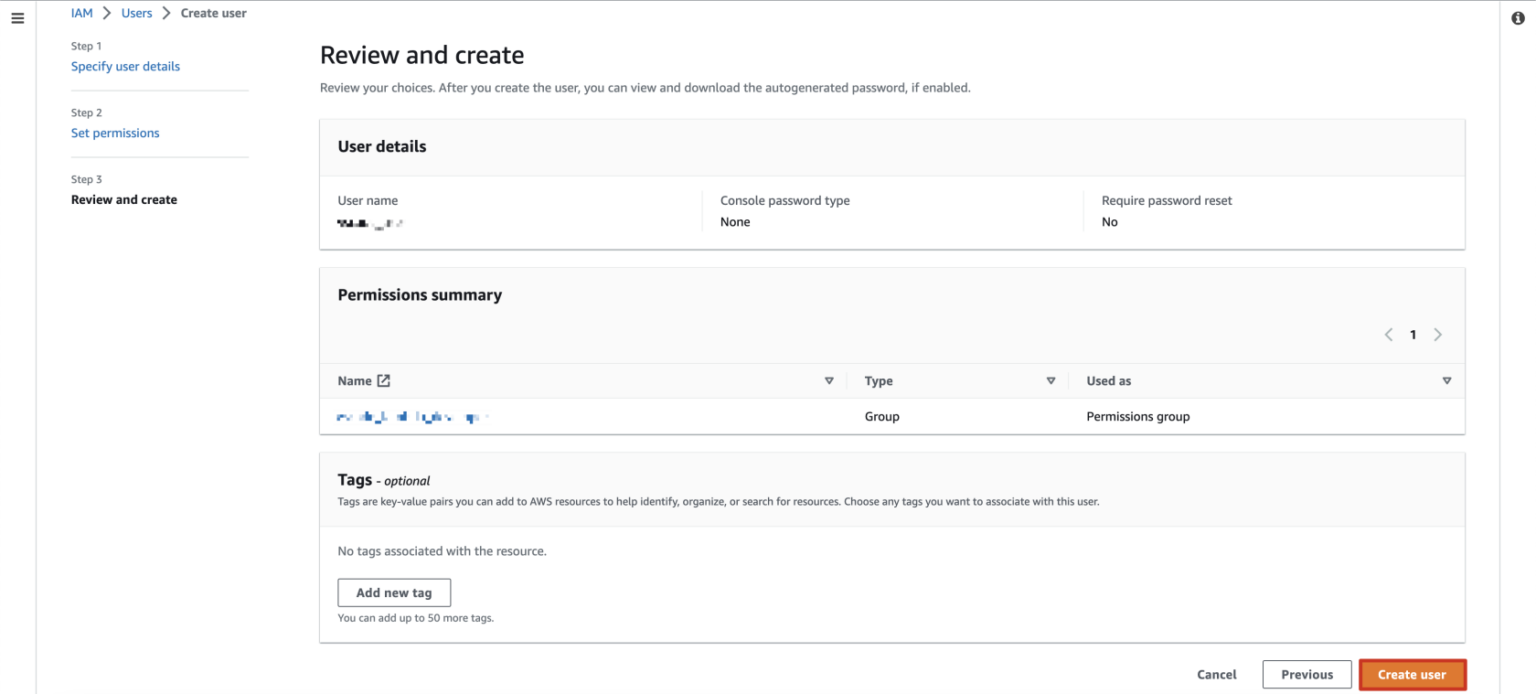Screen dimensions: 1536x694
Task: Click the info icon in the top right
Action: [x=1518, y=17]
